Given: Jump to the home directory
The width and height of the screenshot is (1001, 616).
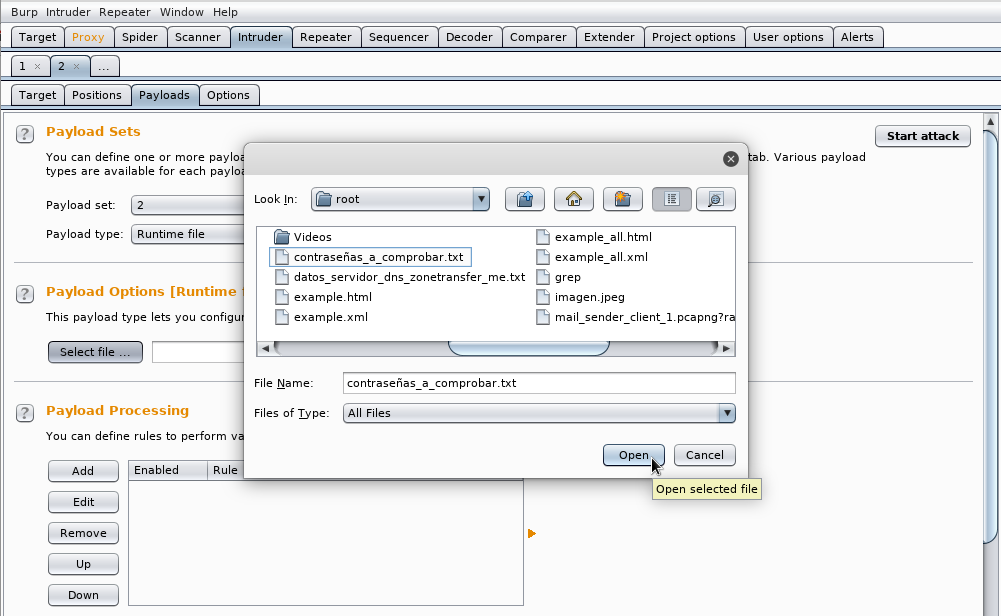Looking at the screenshot, I should pos(573,199).
